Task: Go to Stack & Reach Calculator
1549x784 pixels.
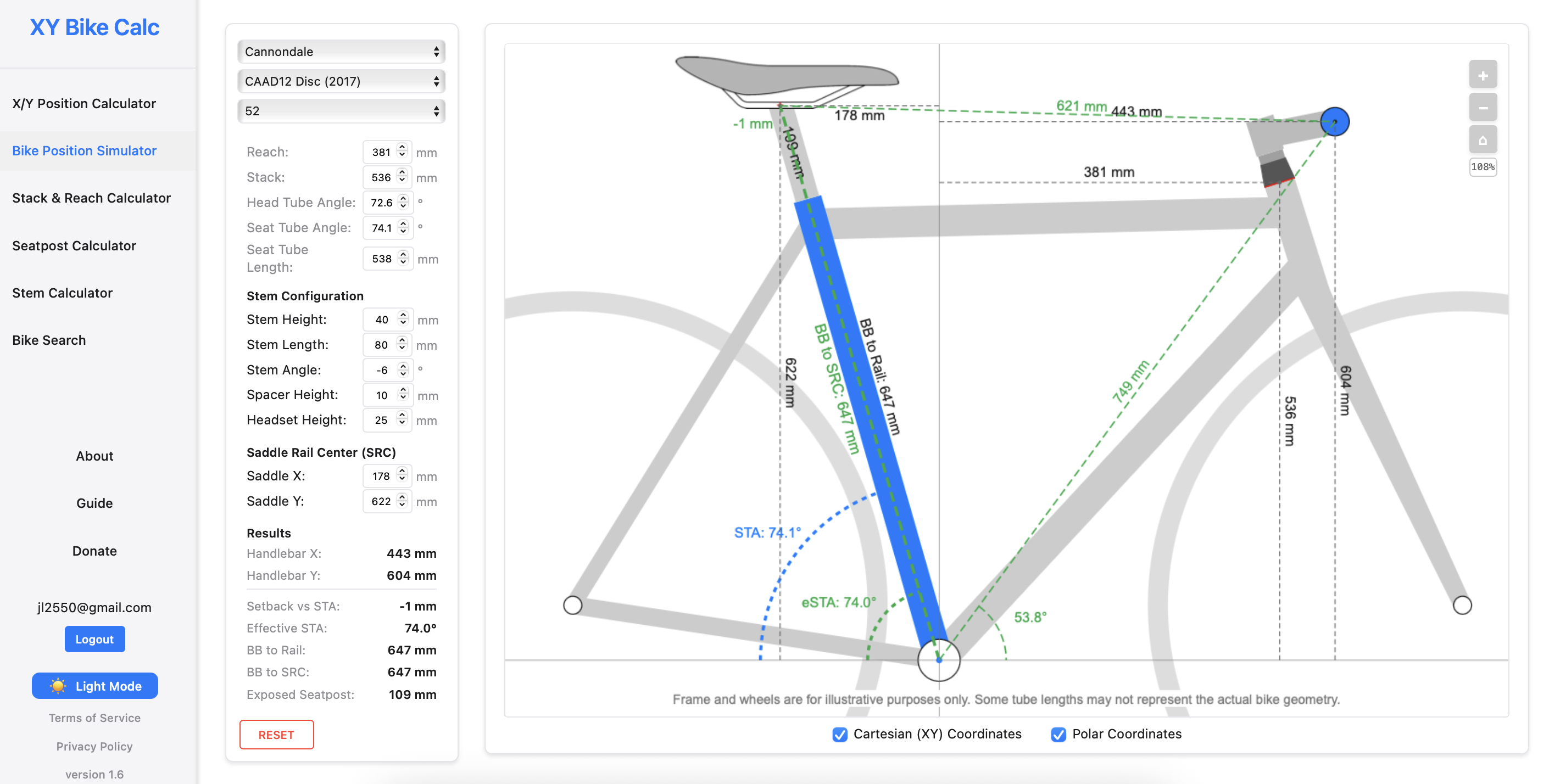Action: [91, 198]
